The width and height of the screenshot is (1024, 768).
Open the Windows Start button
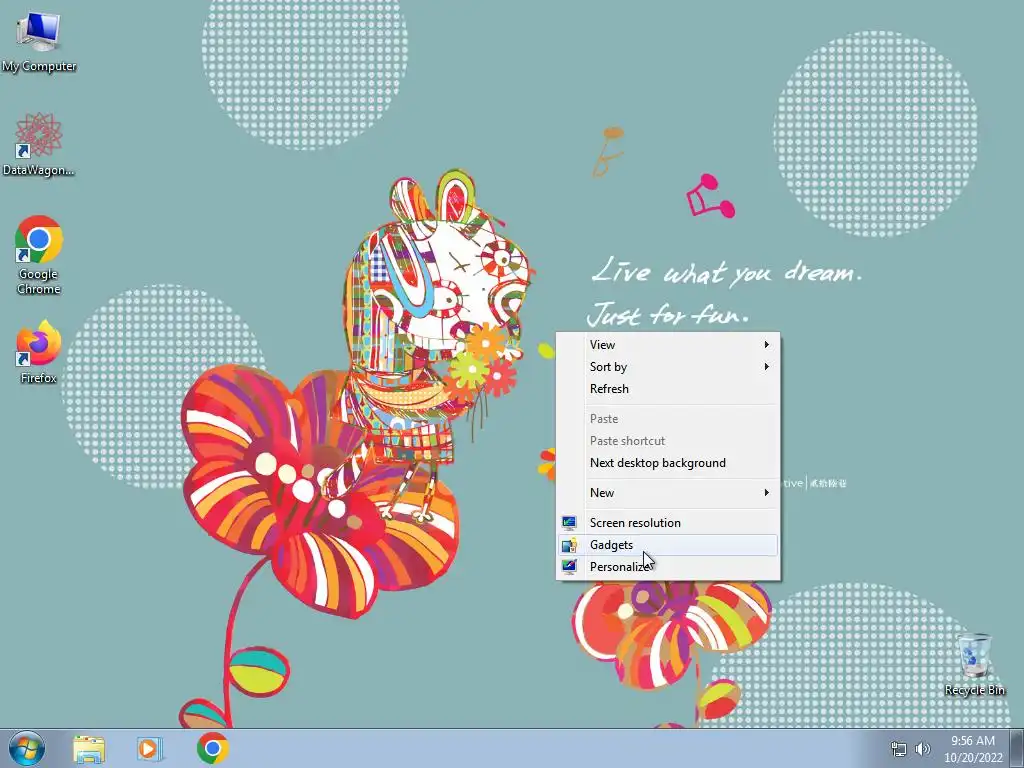pyautogui.click(x=27, y=748)
